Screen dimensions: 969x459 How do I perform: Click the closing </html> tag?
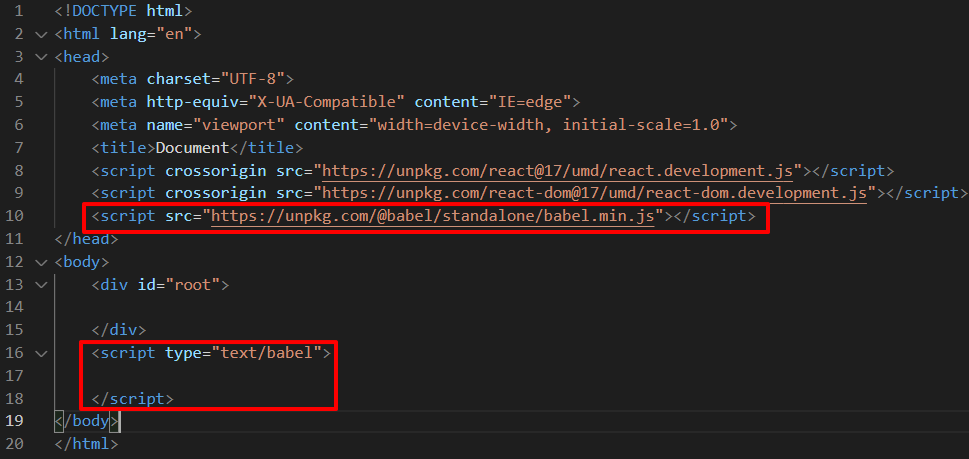point(87,444)
